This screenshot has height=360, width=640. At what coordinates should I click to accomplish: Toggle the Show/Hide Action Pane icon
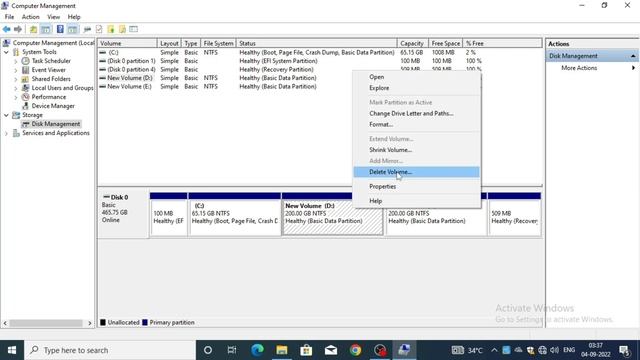(x=72, y=29)
